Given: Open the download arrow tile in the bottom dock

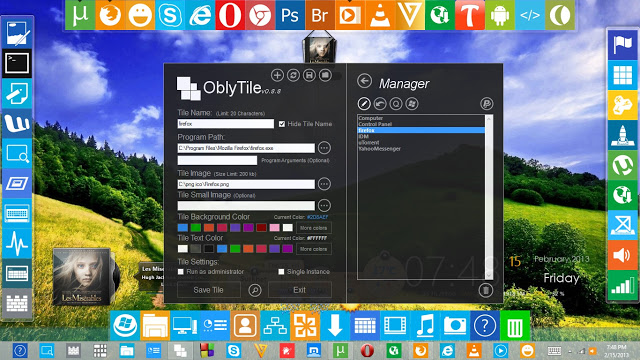Looking at the screenshot, I should tap(335, 326).
